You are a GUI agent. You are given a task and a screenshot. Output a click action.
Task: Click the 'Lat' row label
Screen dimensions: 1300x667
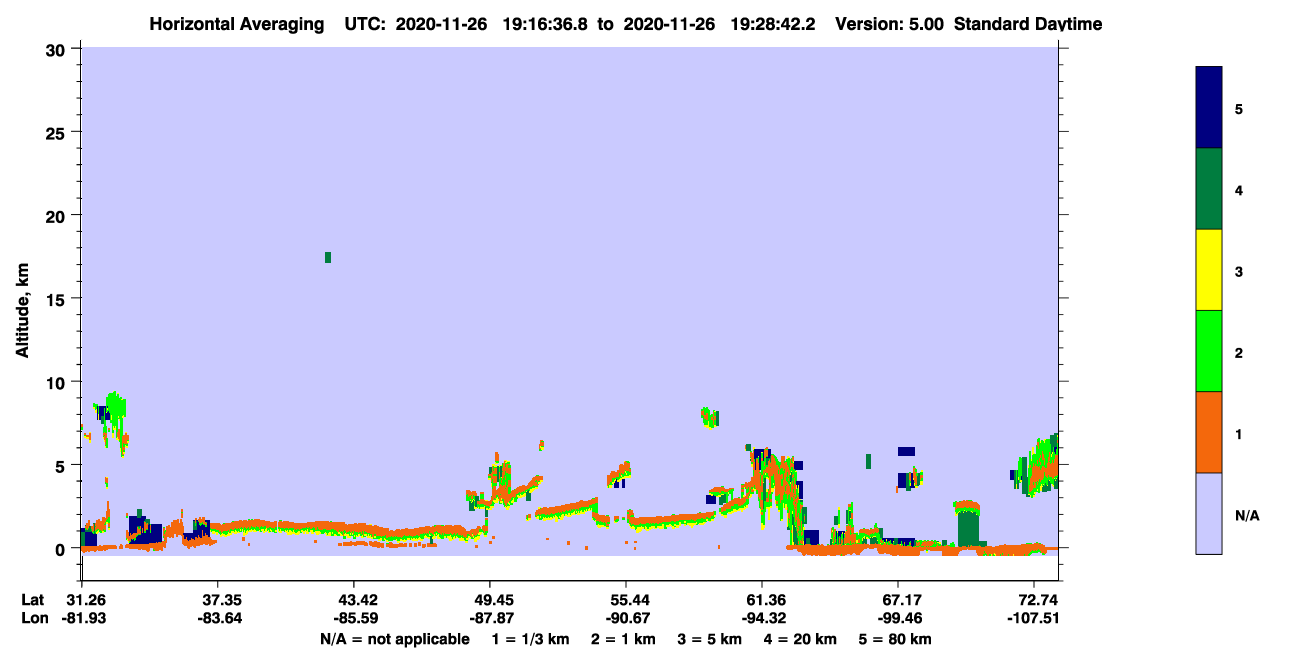[x=33, y=600]
